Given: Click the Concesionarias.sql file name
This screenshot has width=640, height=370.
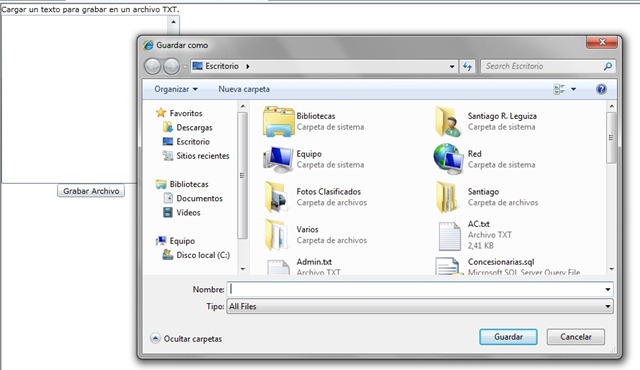Looking at the screenshot, I should coord(501,262).
